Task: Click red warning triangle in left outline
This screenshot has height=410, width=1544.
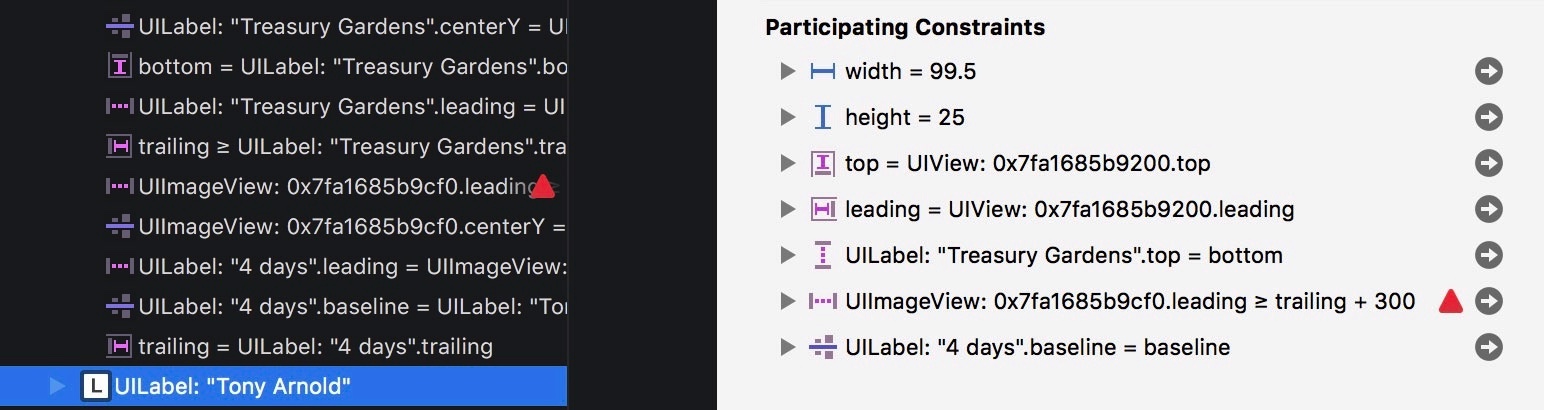Action: [542, 186]
